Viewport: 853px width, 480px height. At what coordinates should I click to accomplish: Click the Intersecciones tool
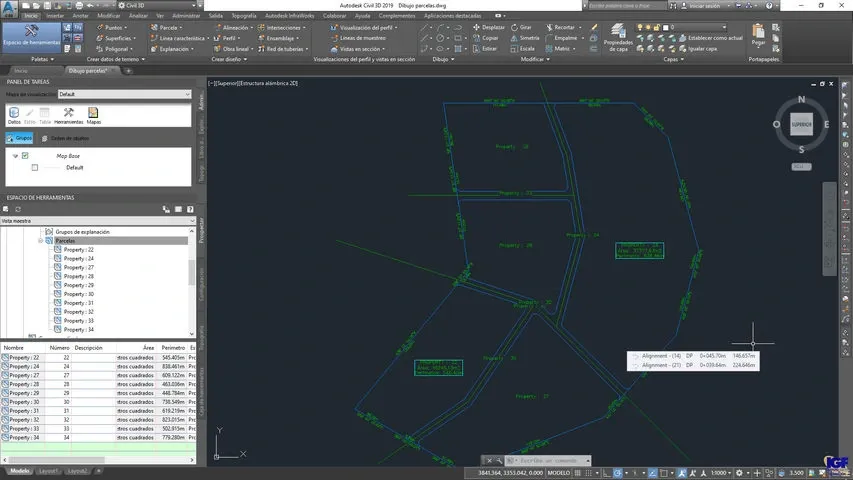coord(281,27)
